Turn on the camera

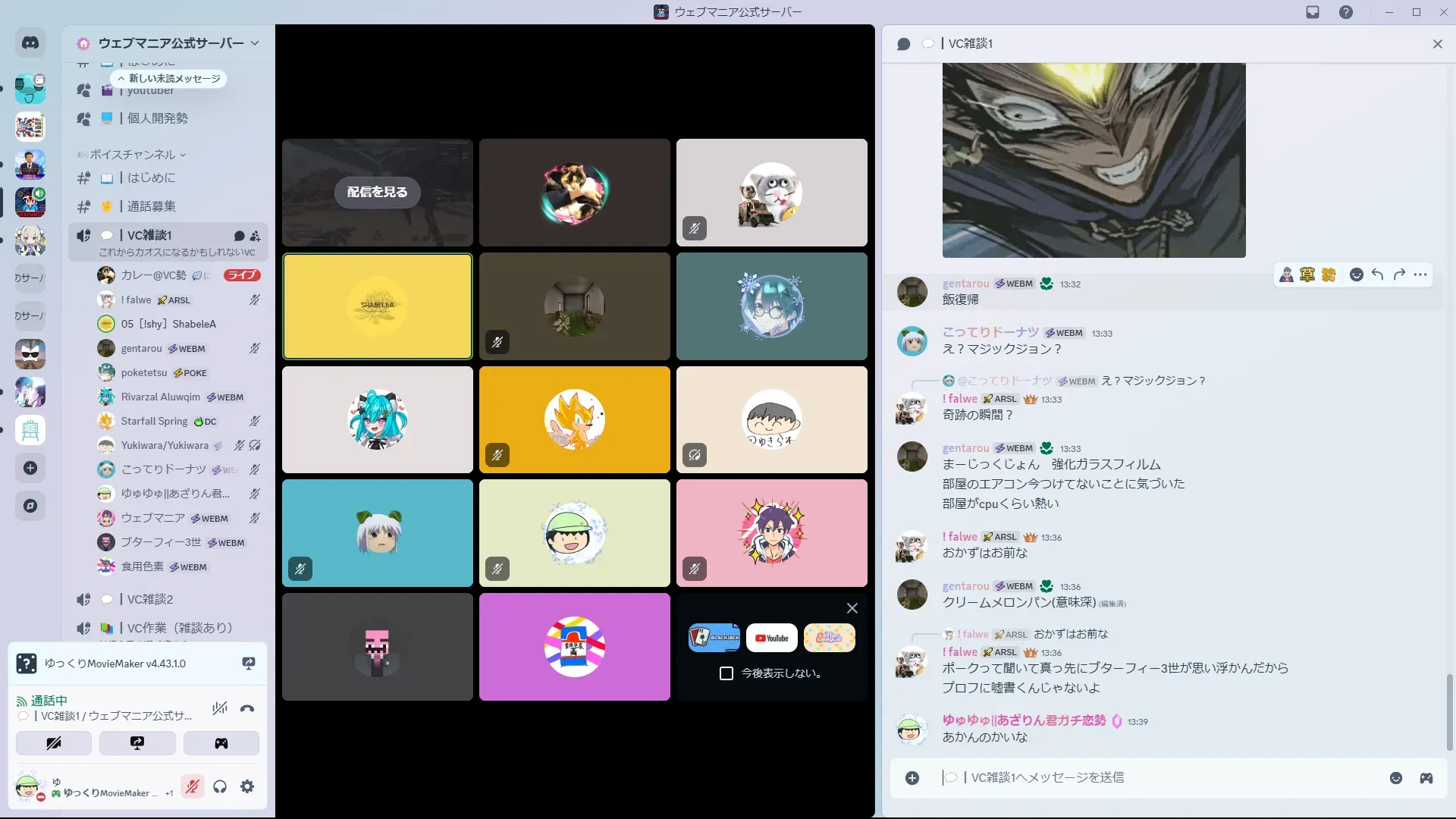(x=54, y=743)
